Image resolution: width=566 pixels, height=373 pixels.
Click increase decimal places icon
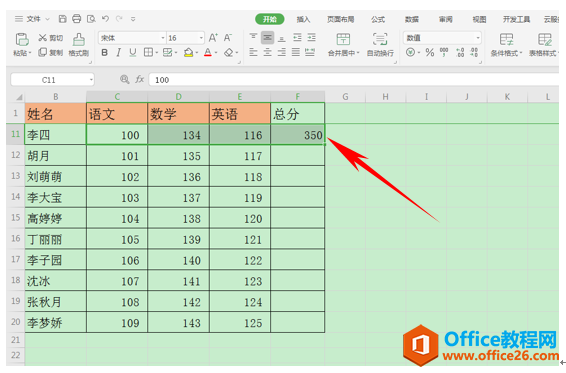[x=460, y=53]
